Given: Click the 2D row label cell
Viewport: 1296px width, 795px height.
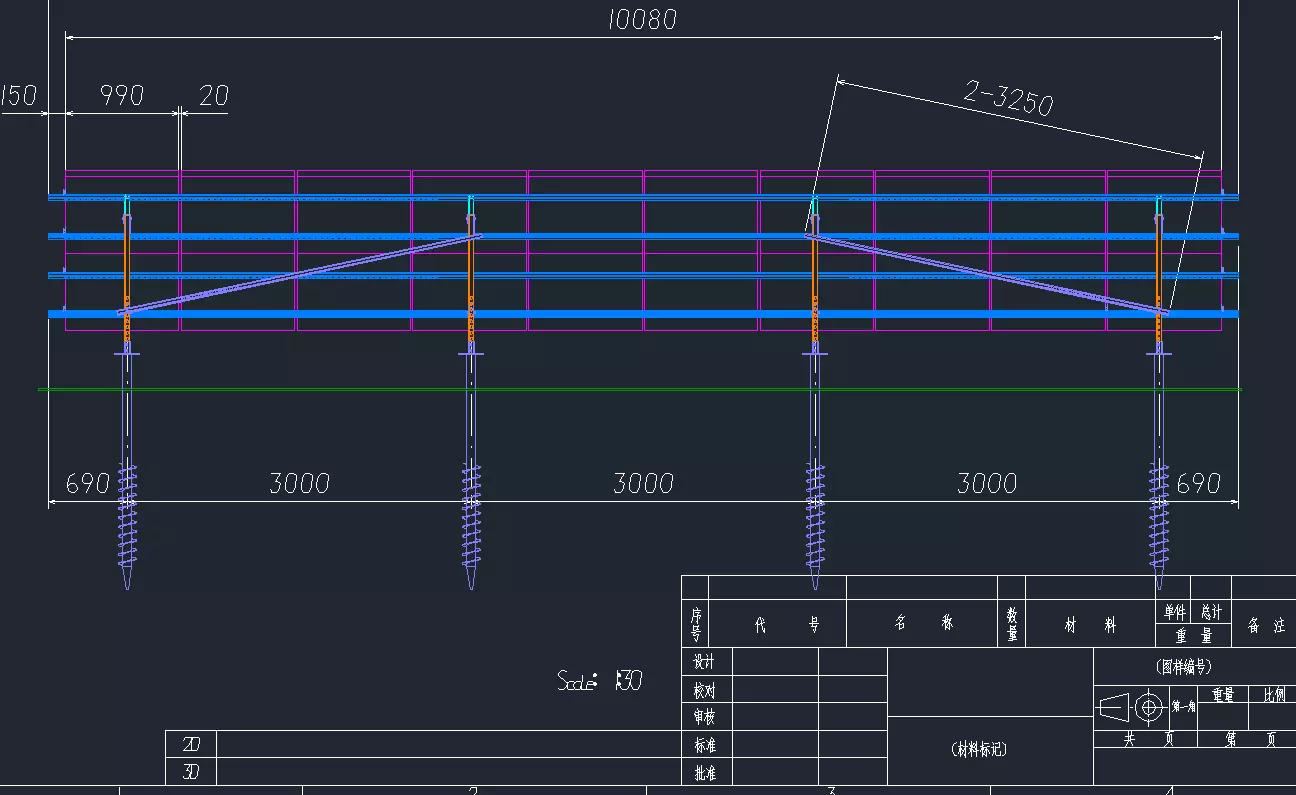Looking at the screenshot, I should tap(191, 744).
